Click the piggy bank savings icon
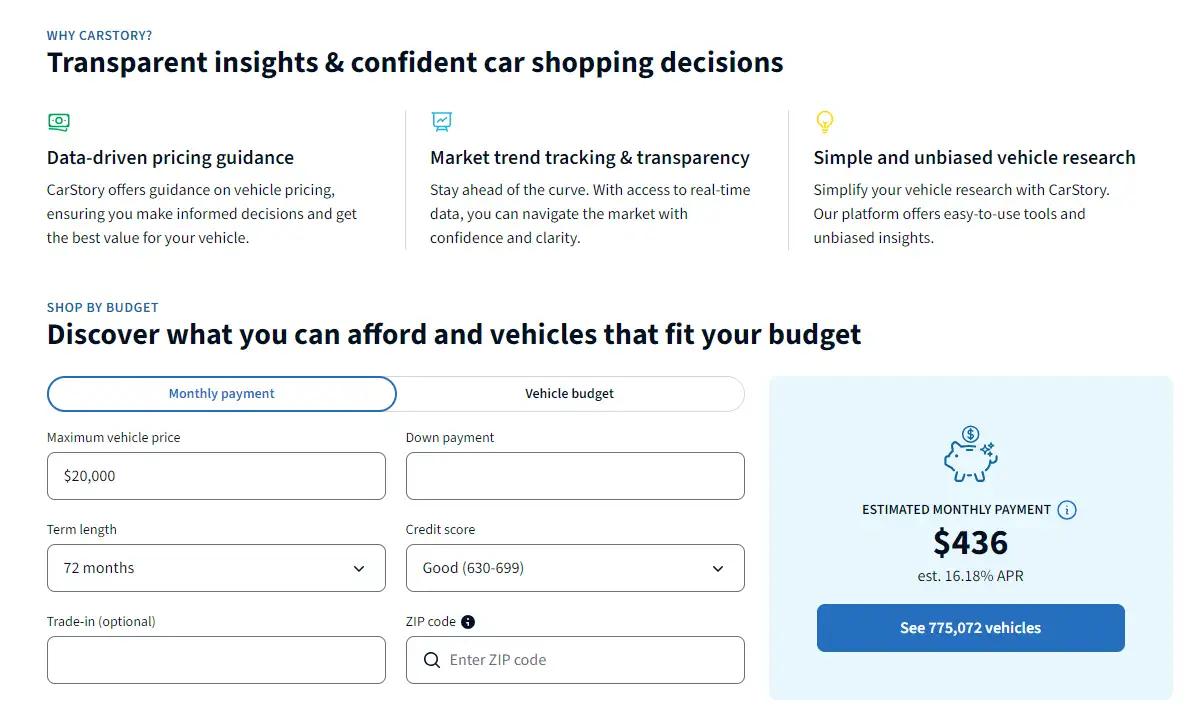The image size is (1186, 719). coord(970,454)
